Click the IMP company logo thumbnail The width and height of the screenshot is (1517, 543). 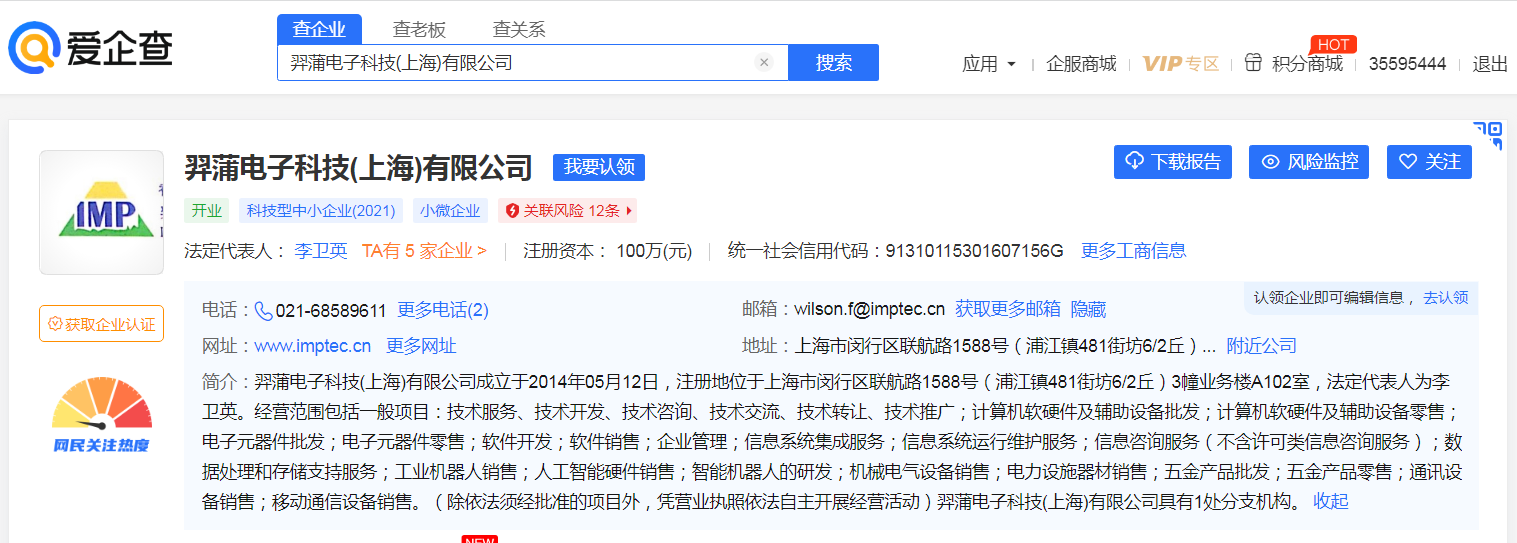pyautogui.click(x=101, y=212)
